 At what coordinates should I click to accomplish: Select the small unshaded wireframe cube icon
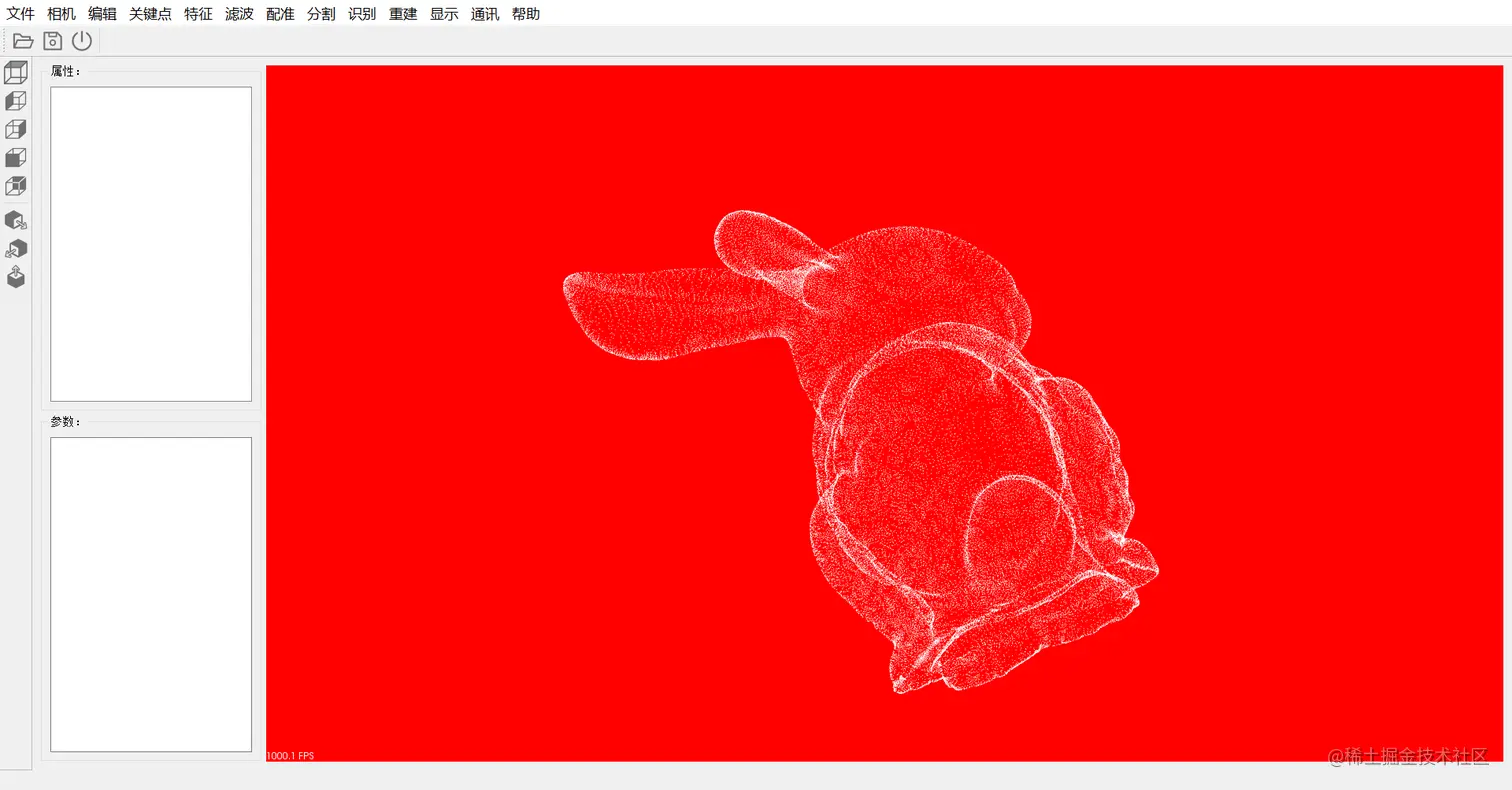coord(16,129)
